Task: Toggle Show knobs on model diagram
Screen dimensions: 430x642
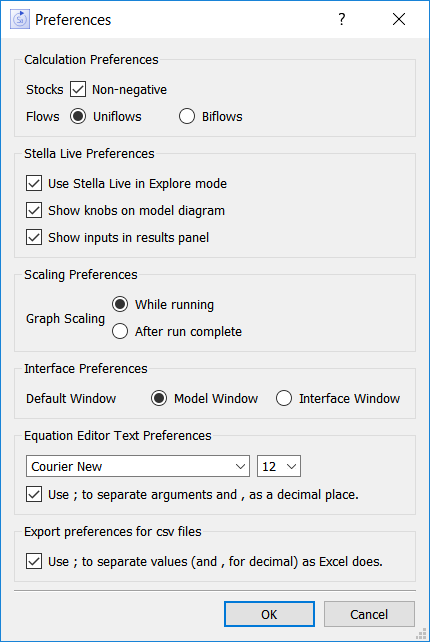Action: point(34,210)
